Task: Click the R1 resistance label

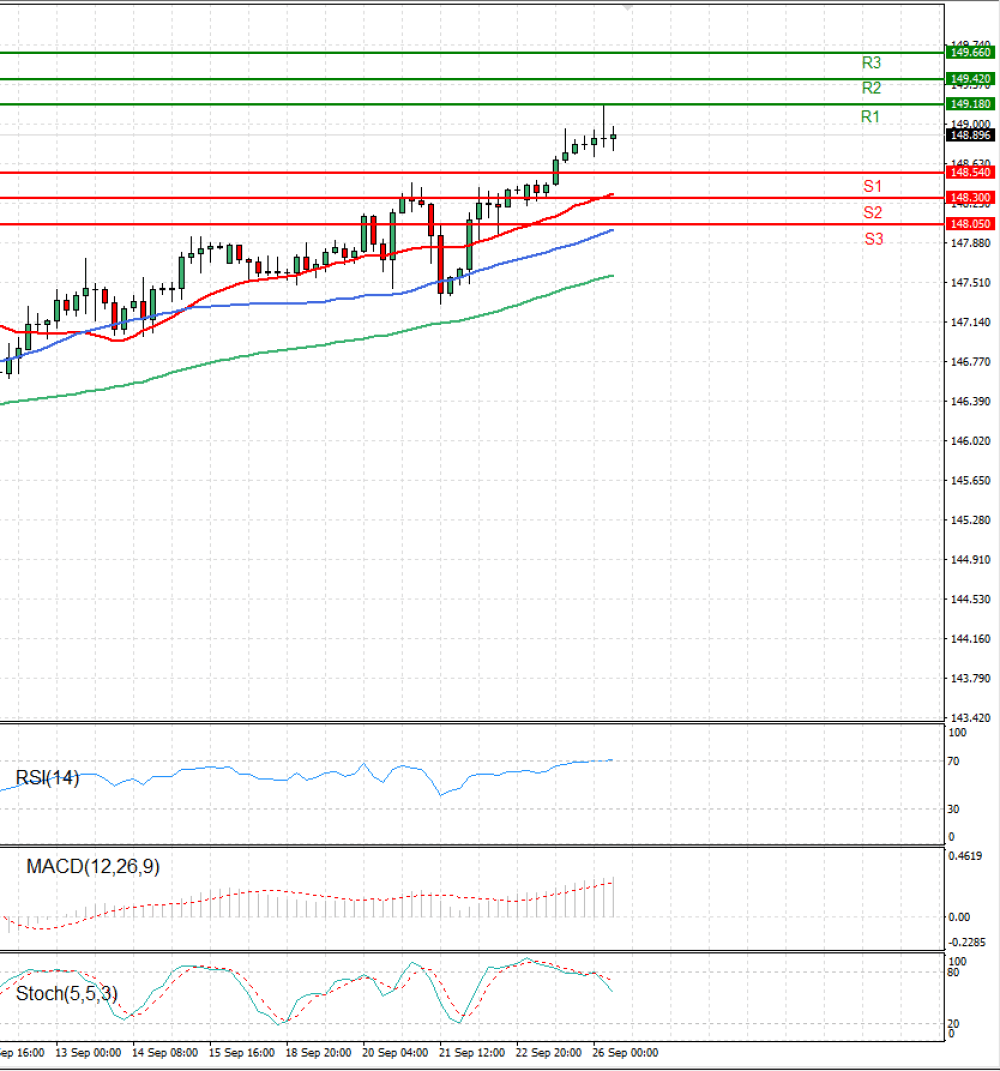Action: [x=870, y=117]
